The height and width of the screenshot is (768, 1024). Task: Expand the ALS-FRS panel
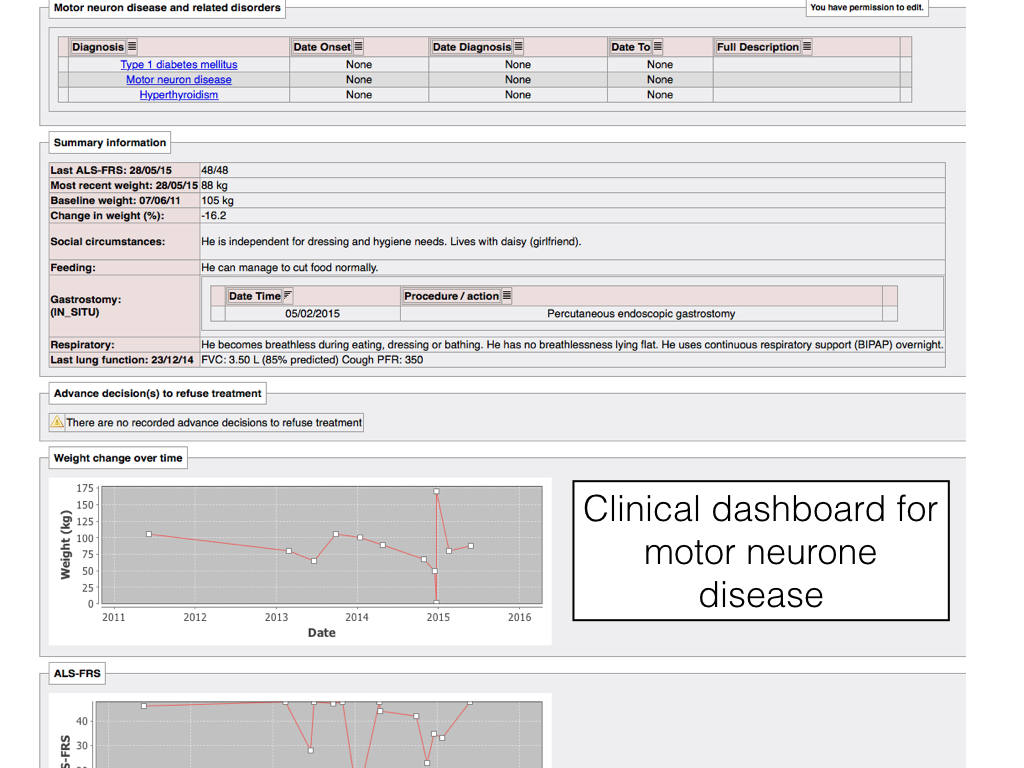(79, 673)
